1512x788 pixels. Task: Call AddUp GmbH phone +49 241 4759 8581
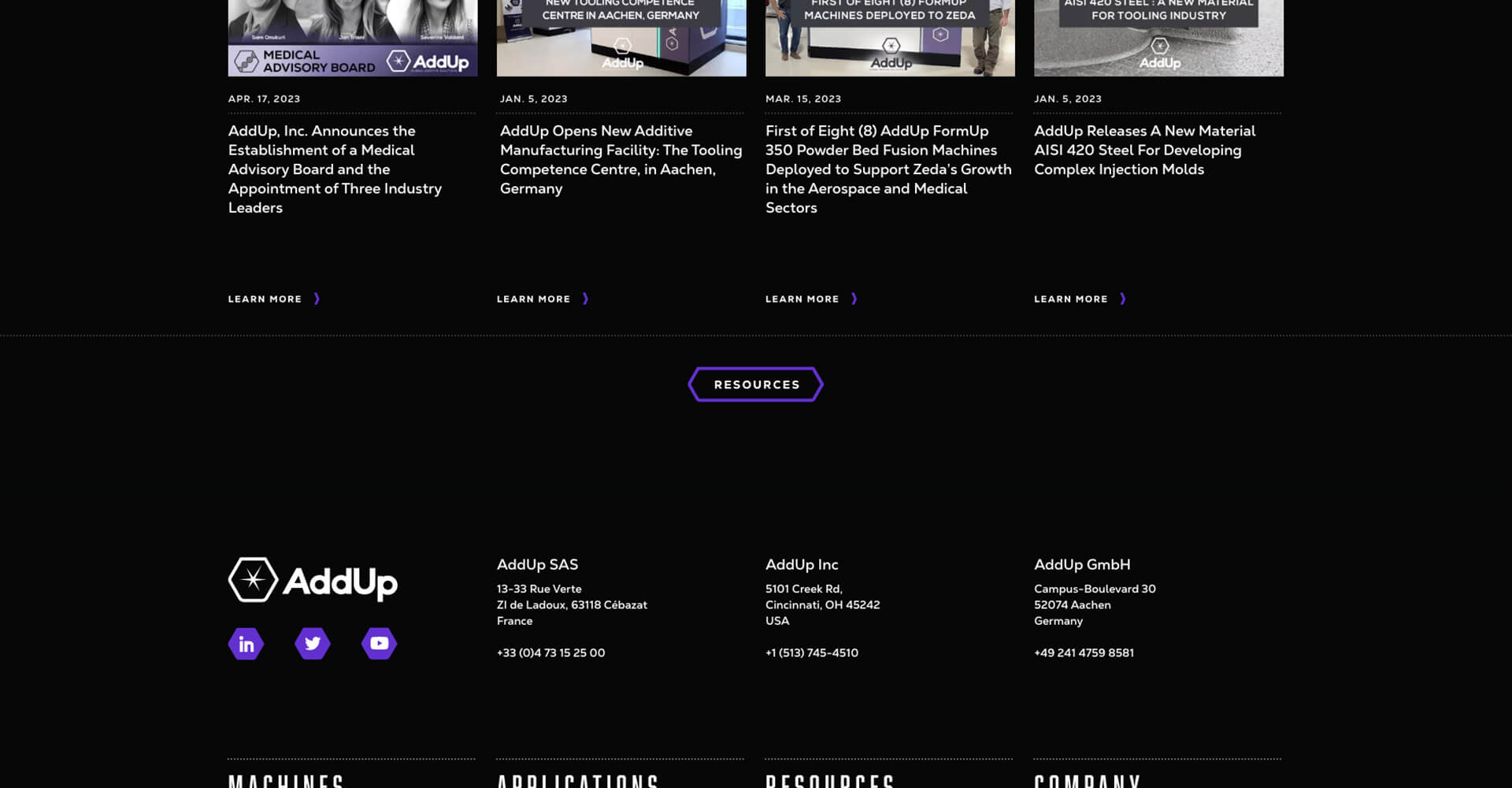coord(1084,653)
